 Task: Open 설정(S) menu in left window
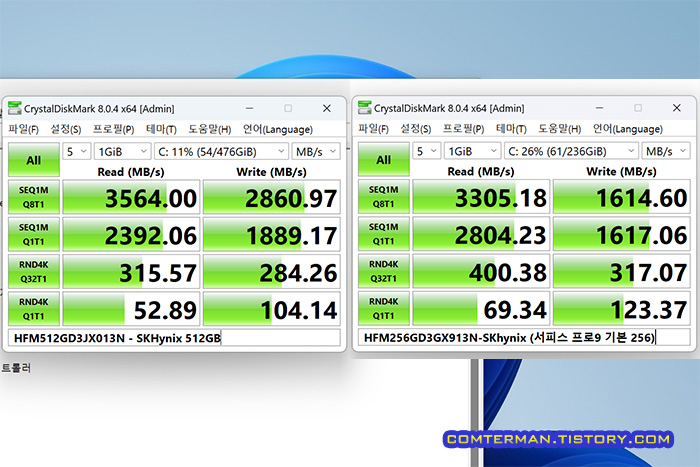(66, 129)
